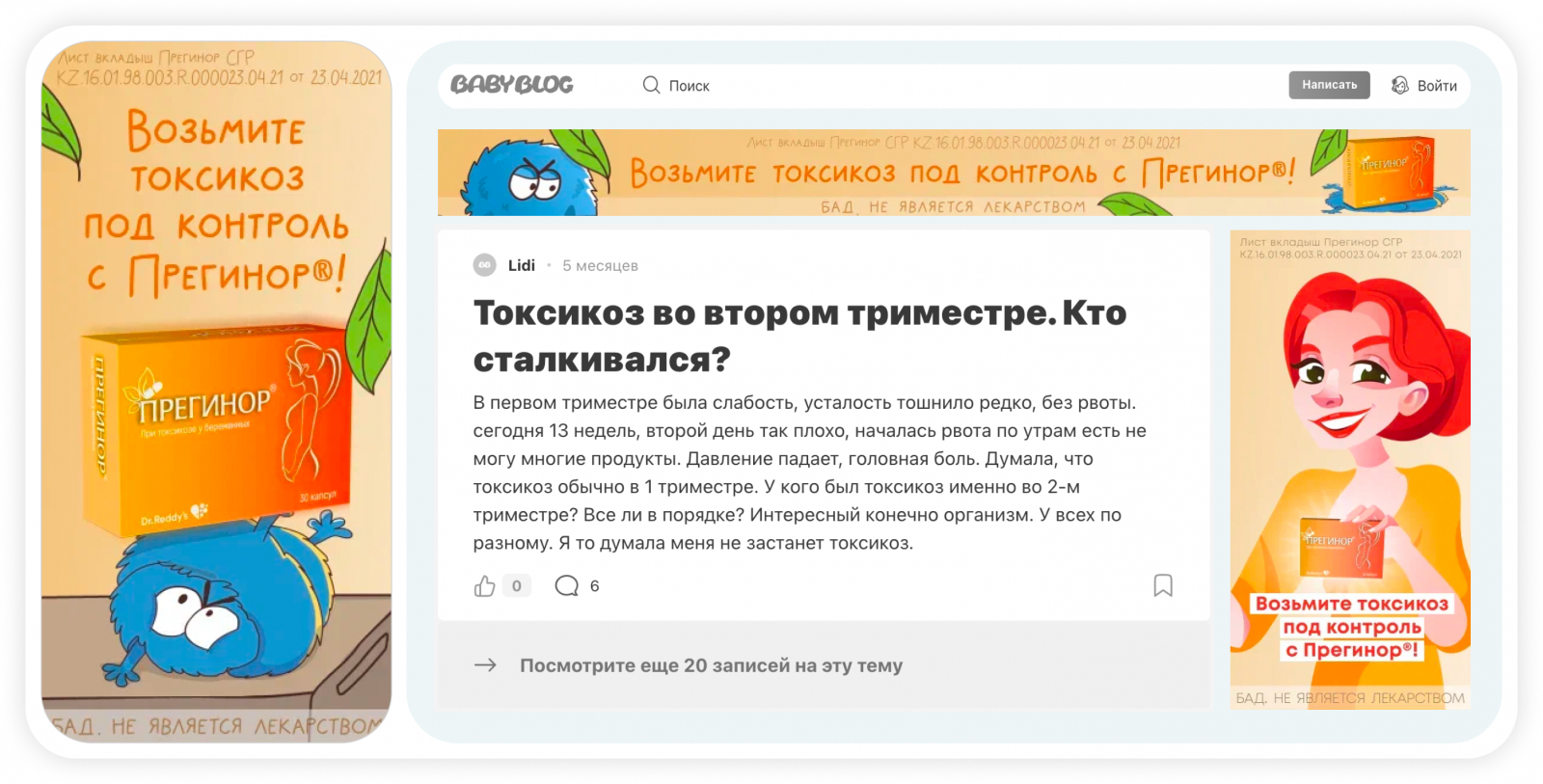
Task: Click the 5 месяцев post timestamp
Action: tap(600, 265)
